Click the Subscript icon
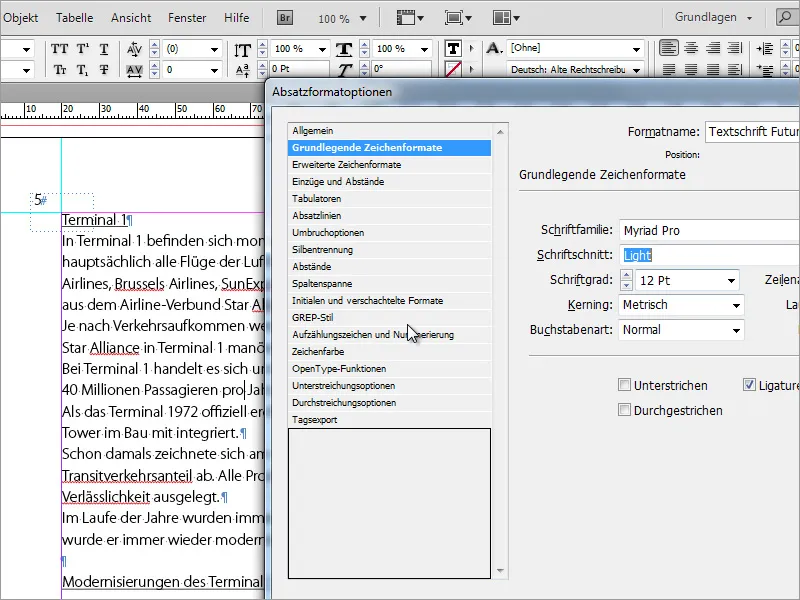 tap(82, 70)
